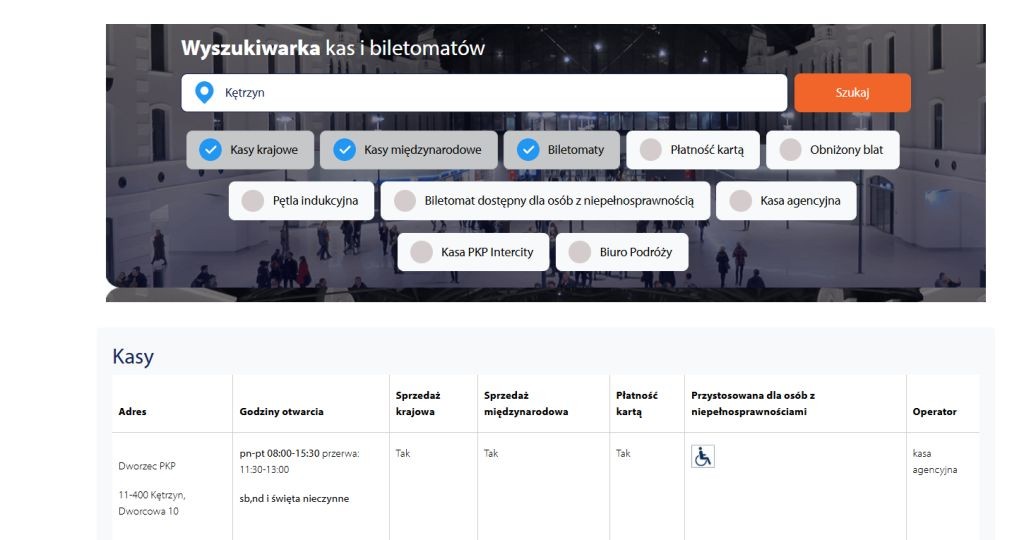Click the Kasy section heading
Viewport: 1024px width, 540px height.
point(133,357)
